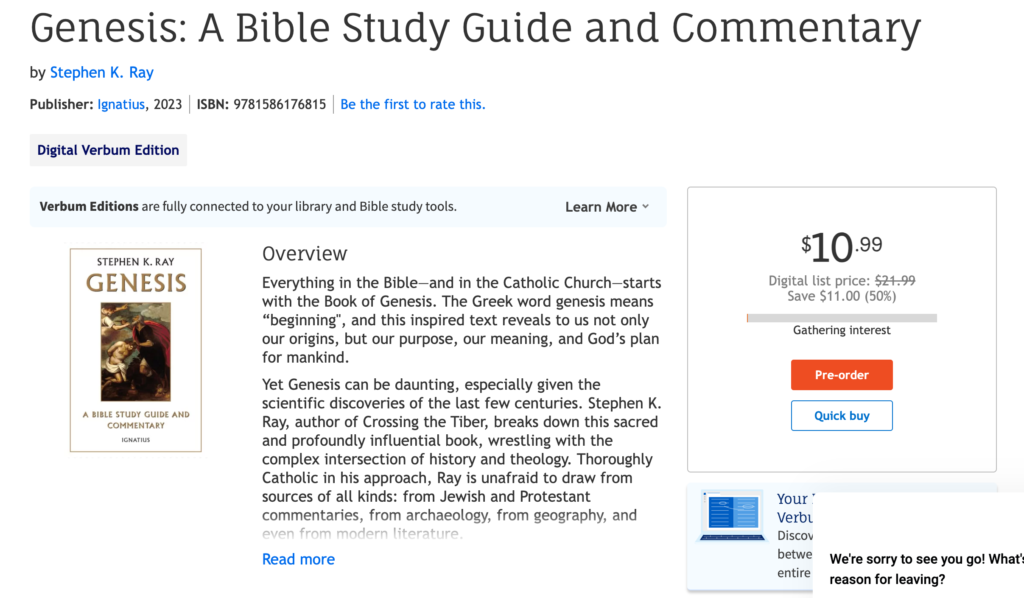Open the Stephen K. Ray author link
The image size is (1024, 598).
(101, 72)
